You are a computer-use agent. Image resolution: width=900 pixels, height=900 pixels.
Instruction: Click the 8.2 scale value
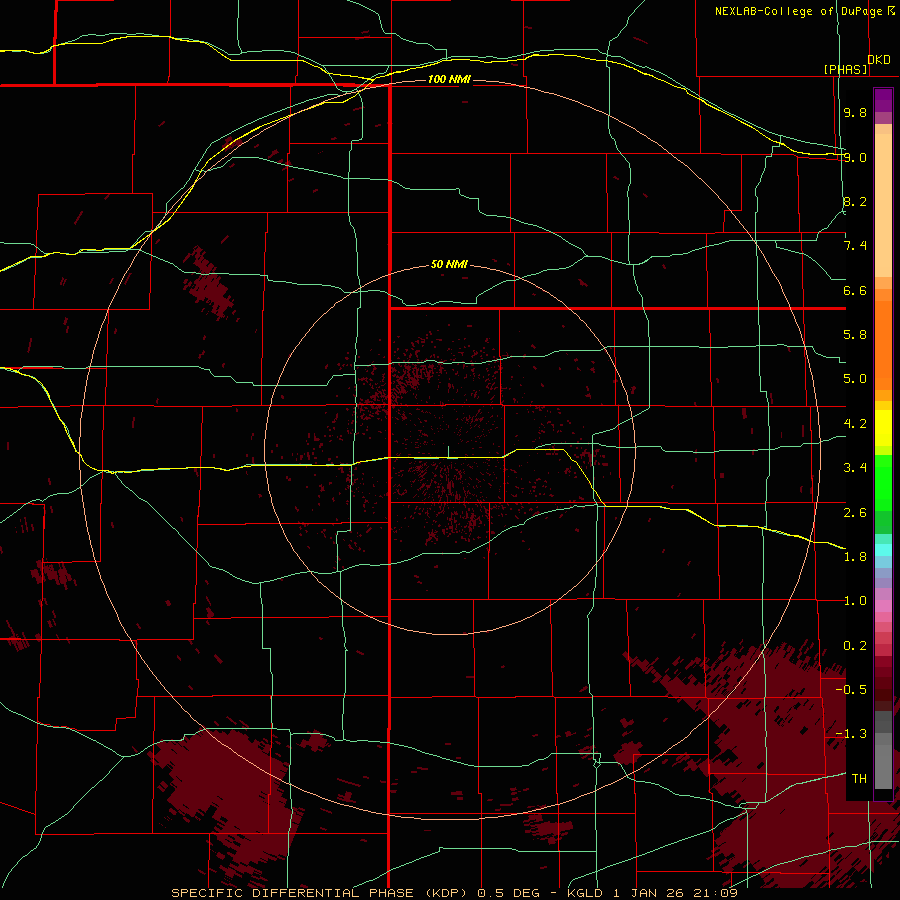(x=855, y=201)
